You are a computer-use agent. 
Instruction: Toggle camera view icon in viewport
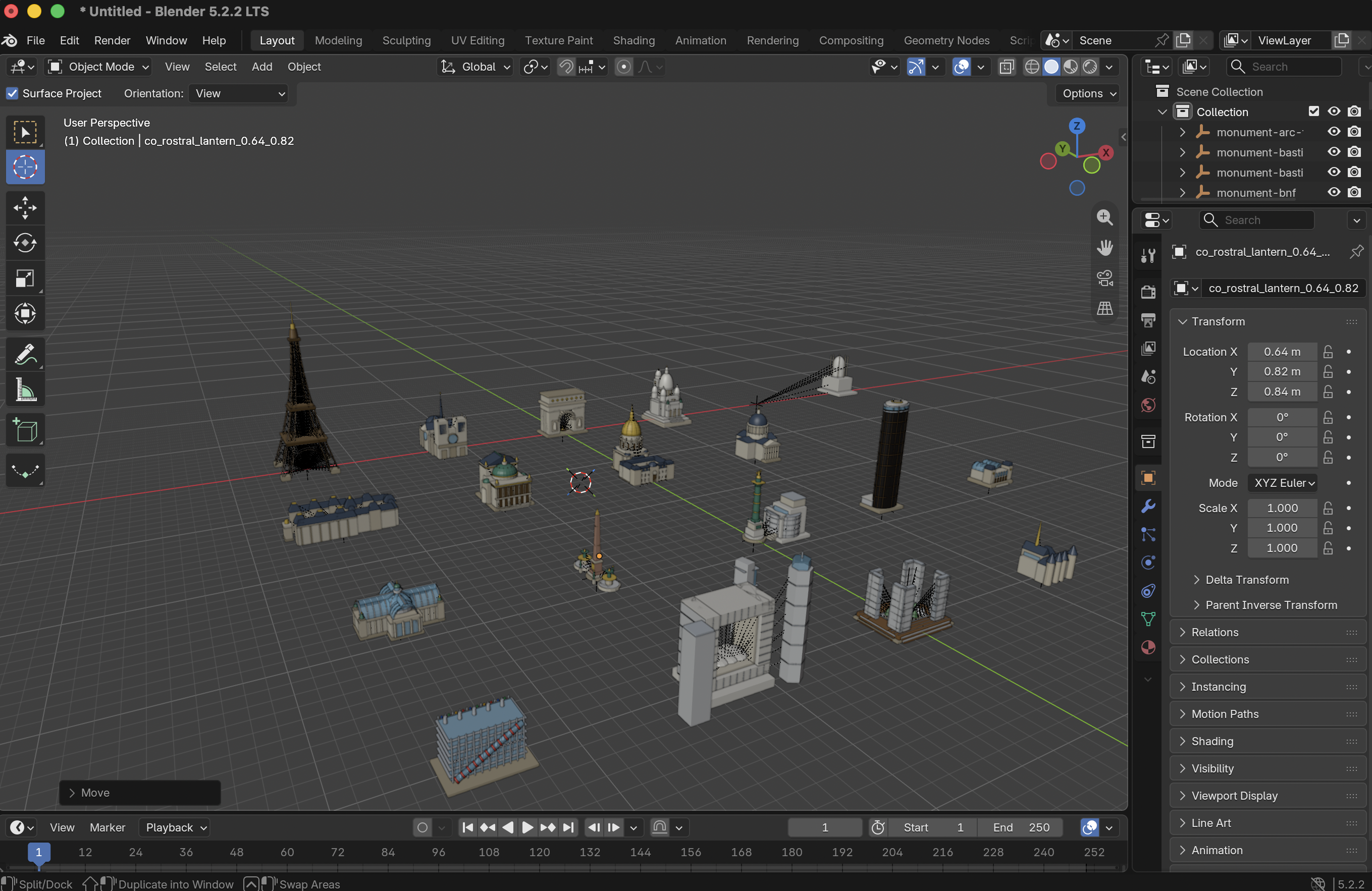1104,279
